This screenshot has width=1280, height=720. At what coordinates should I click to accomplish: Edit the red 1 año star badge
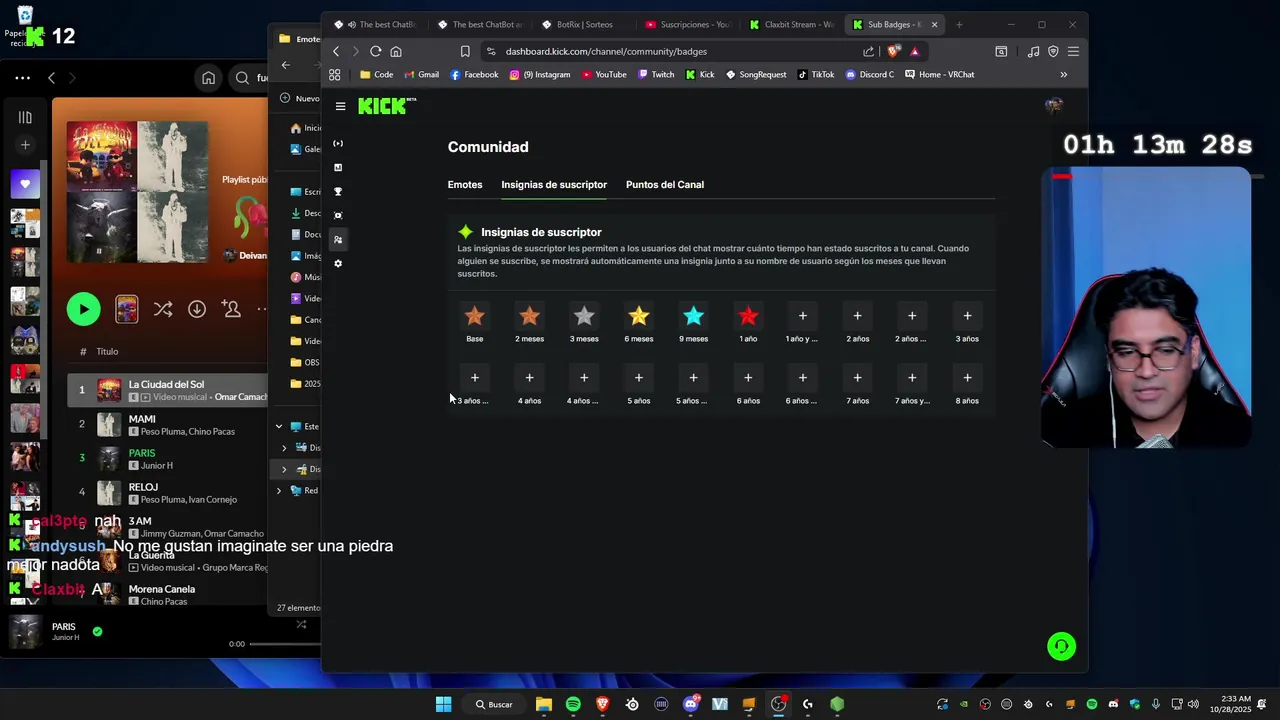pyautogui.click(x=748, y=316)
